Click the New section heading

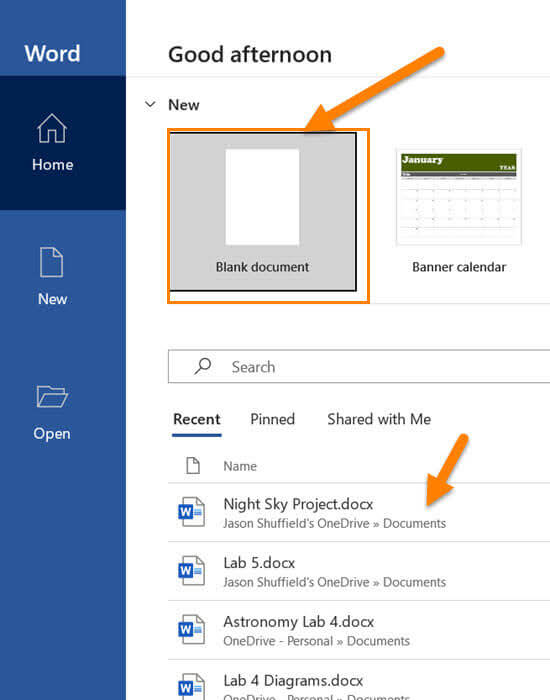coord(183,105)
